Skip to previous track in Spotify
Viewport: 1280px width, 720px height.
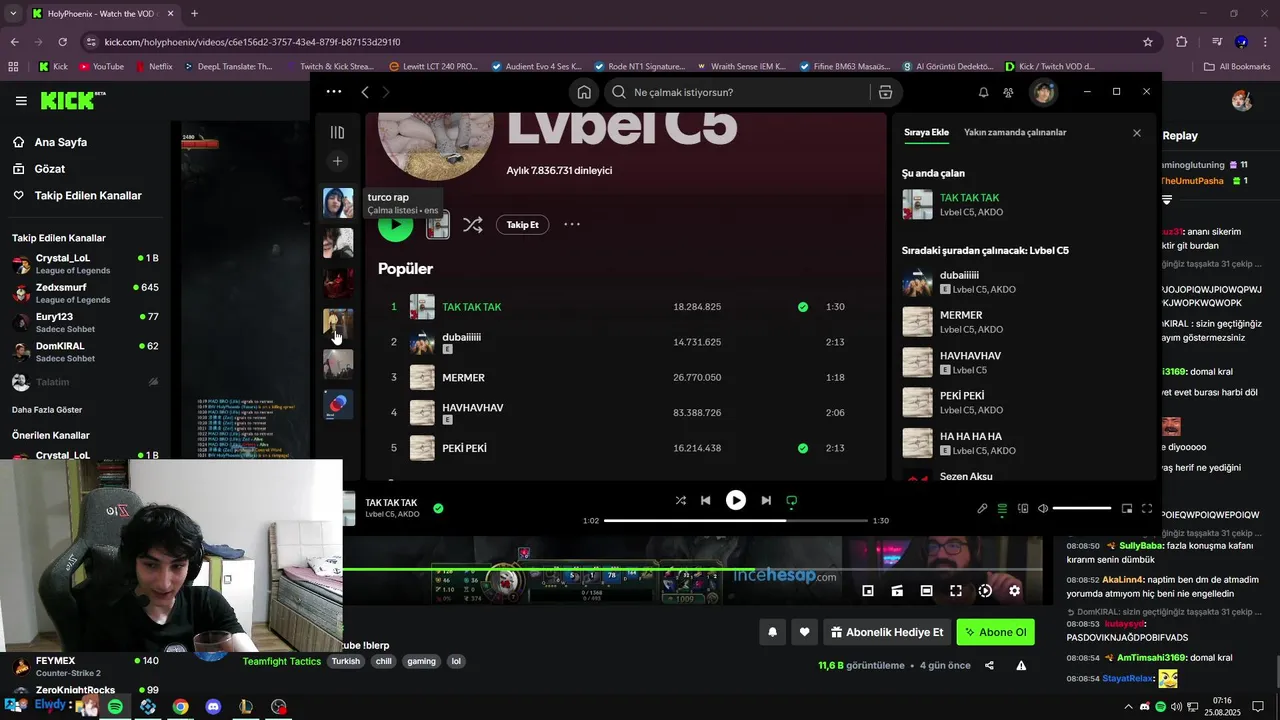[706, 500]
